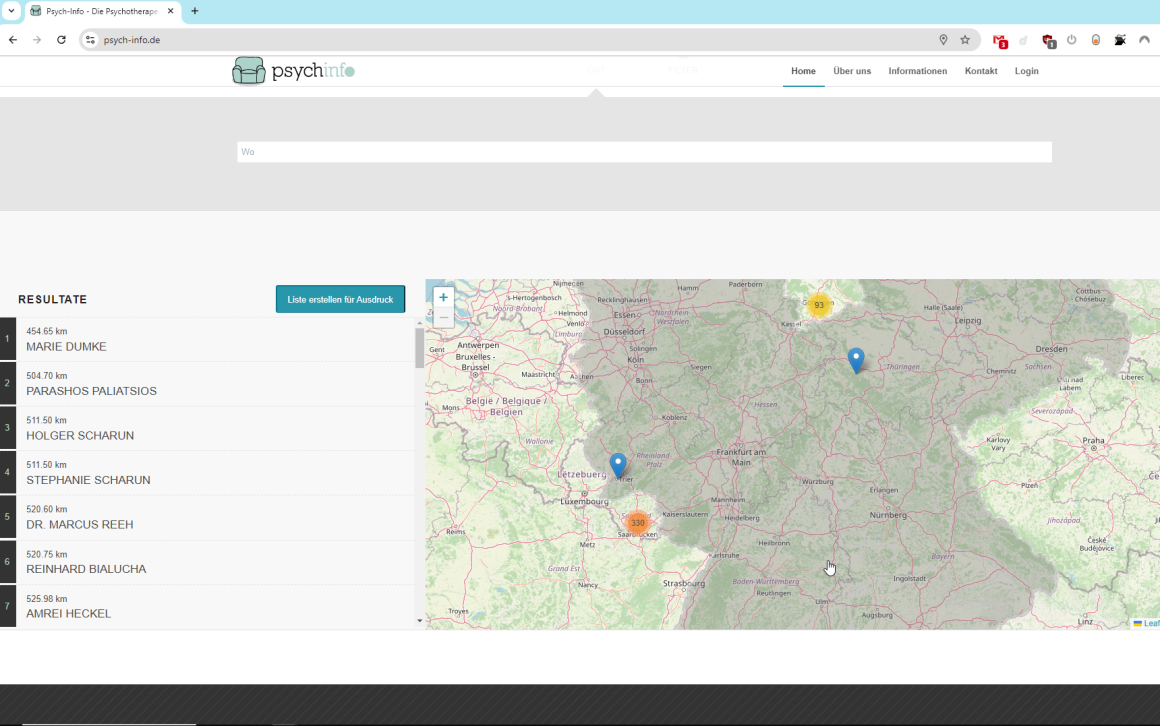The width and height of the screenshot is (1160, 726).
Task: Go to the Informationen menu item
Action: 917,71
